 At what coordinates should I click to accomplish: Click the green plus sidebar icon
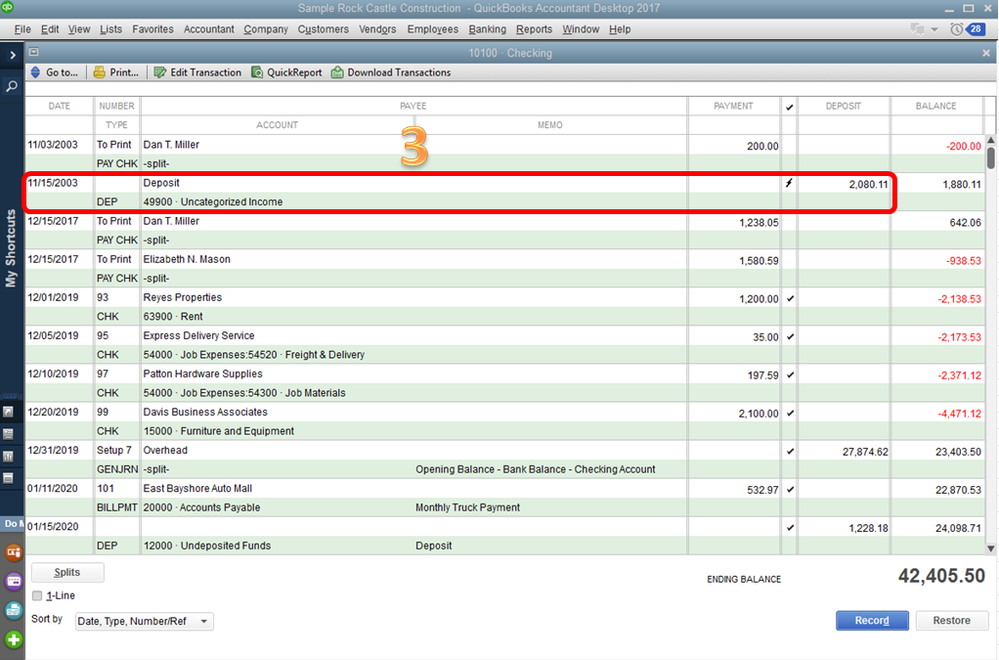point(13,640)
